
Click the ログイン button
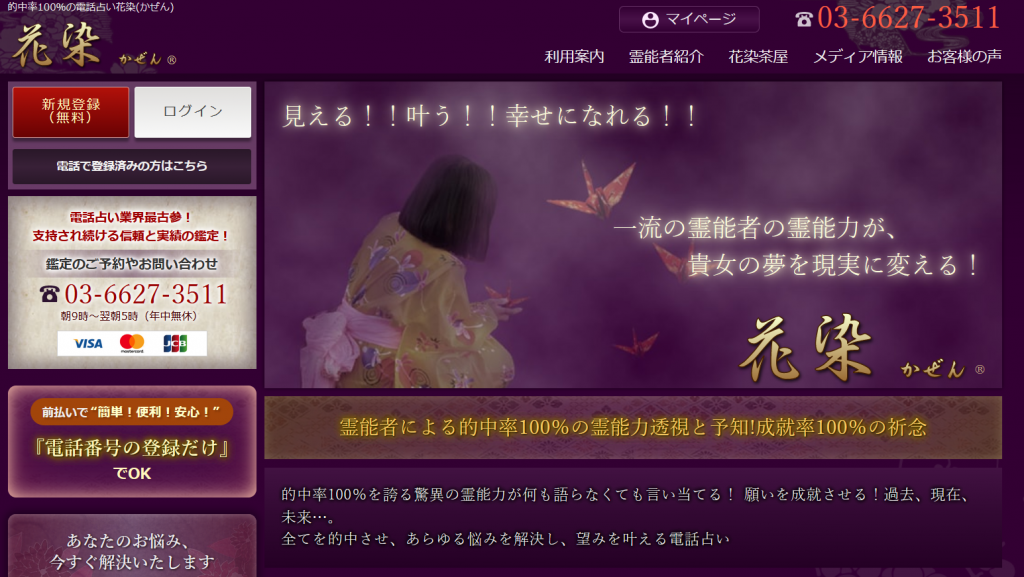[x=192, y=112]
